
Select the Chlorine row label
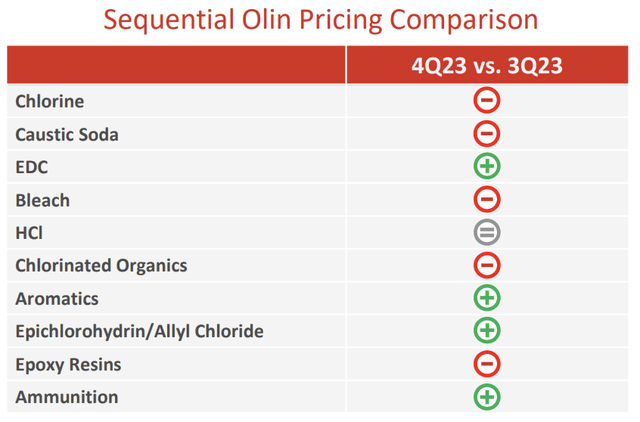pyautogui.click(x=50, y=102)
